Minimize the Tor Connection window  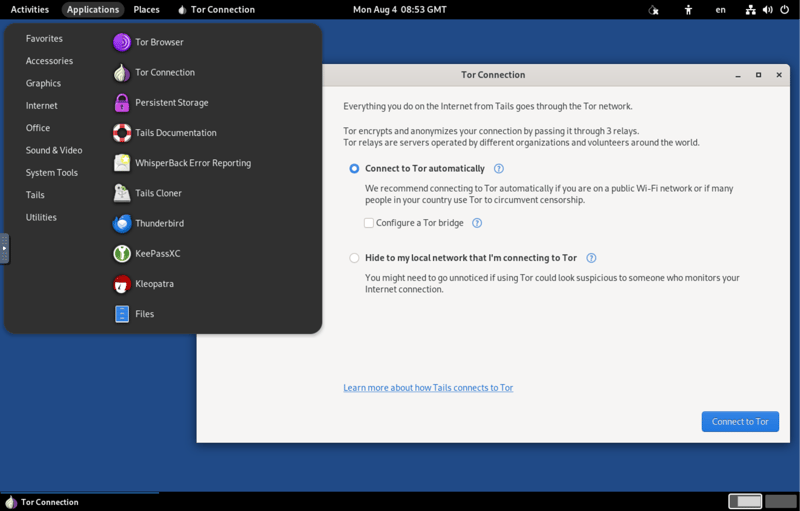pos(738,75)
